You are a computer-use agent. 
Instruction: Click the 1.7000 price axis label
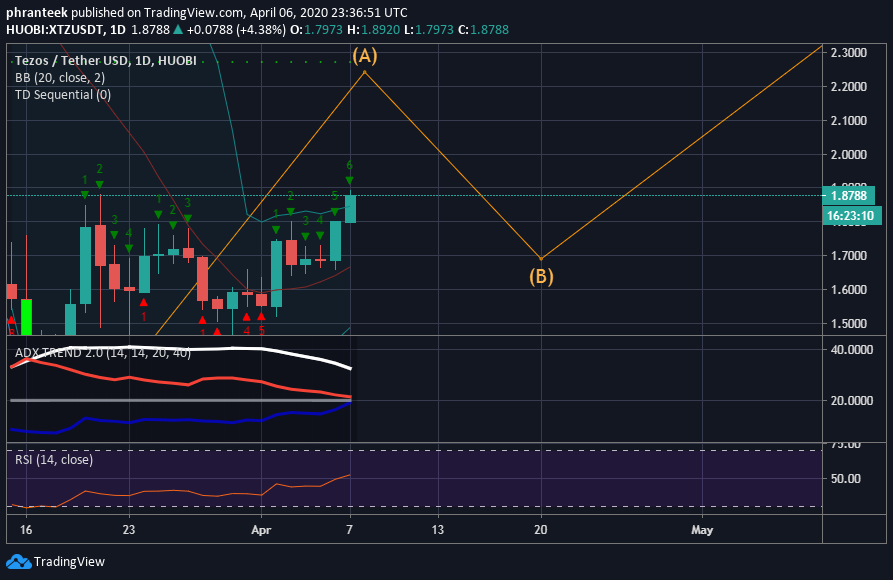849,255
